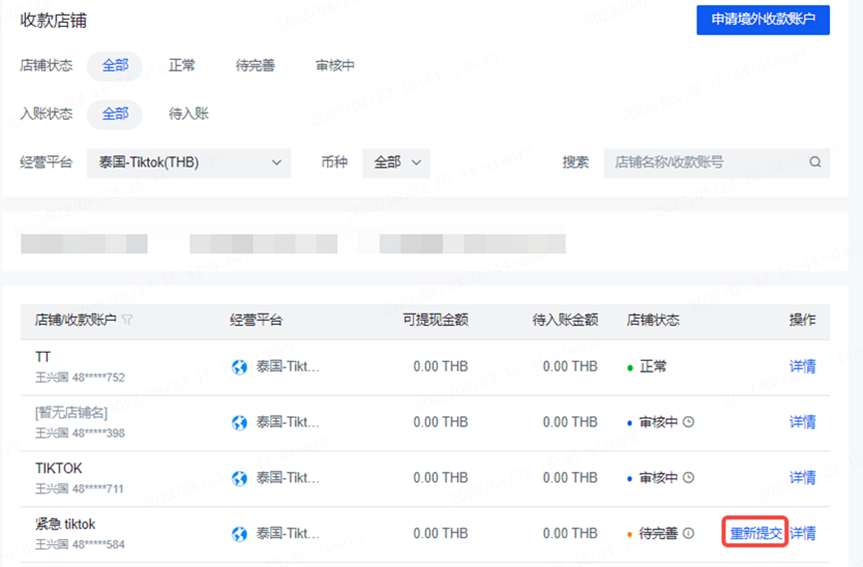Viewport: 863px width, 567px height.
Task: Select 全部 under 入账状态
Action: click(115, 114)
